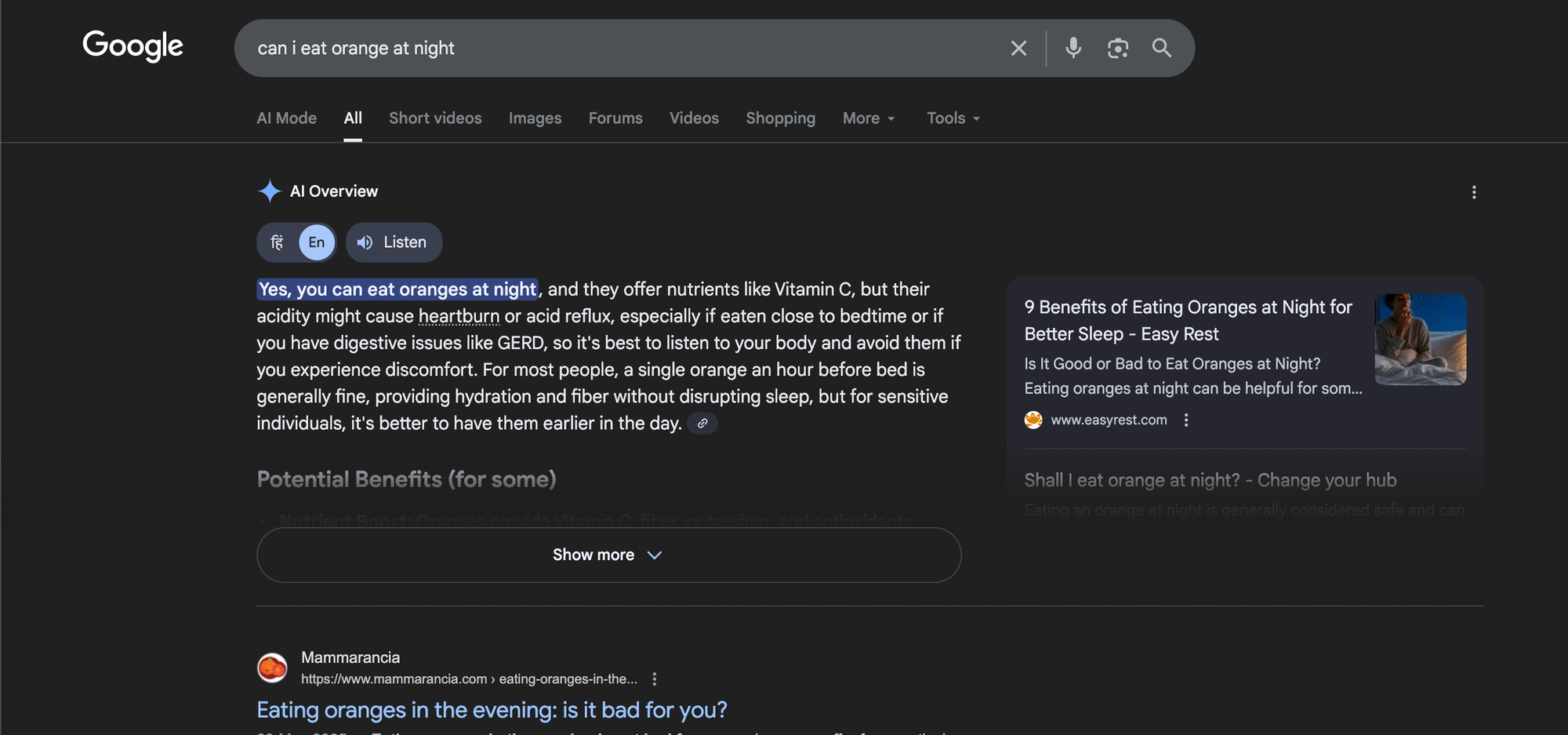The image size is (1568, 735).
Task: Click the magnifying glass search icon
Action: tap(1161, 49)
